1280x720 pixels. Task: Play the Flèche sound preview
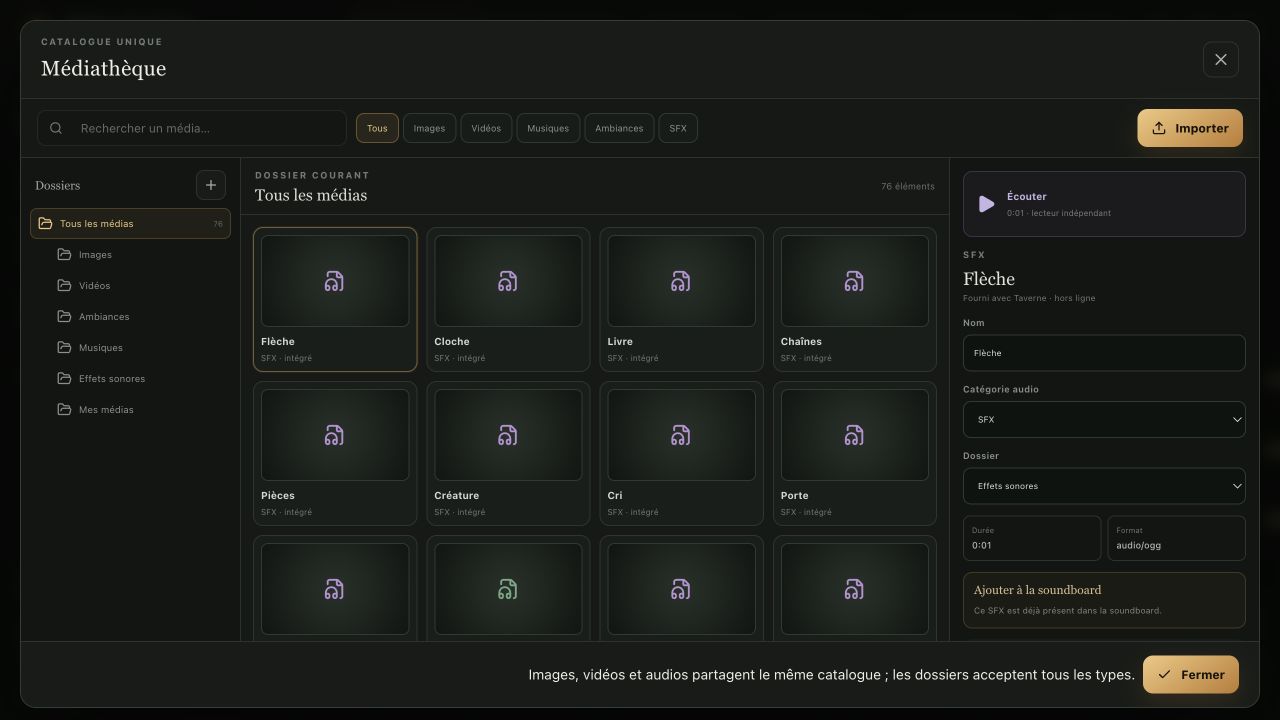(x=986, y=204)
